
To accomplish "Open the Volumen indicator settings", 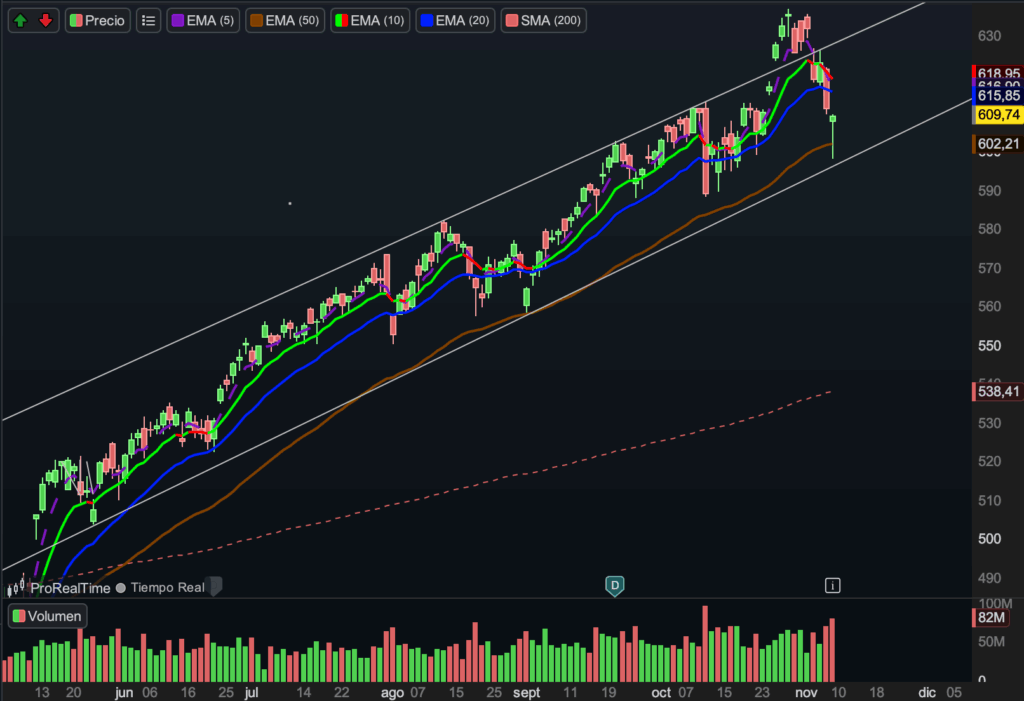I will coord(48,616).
